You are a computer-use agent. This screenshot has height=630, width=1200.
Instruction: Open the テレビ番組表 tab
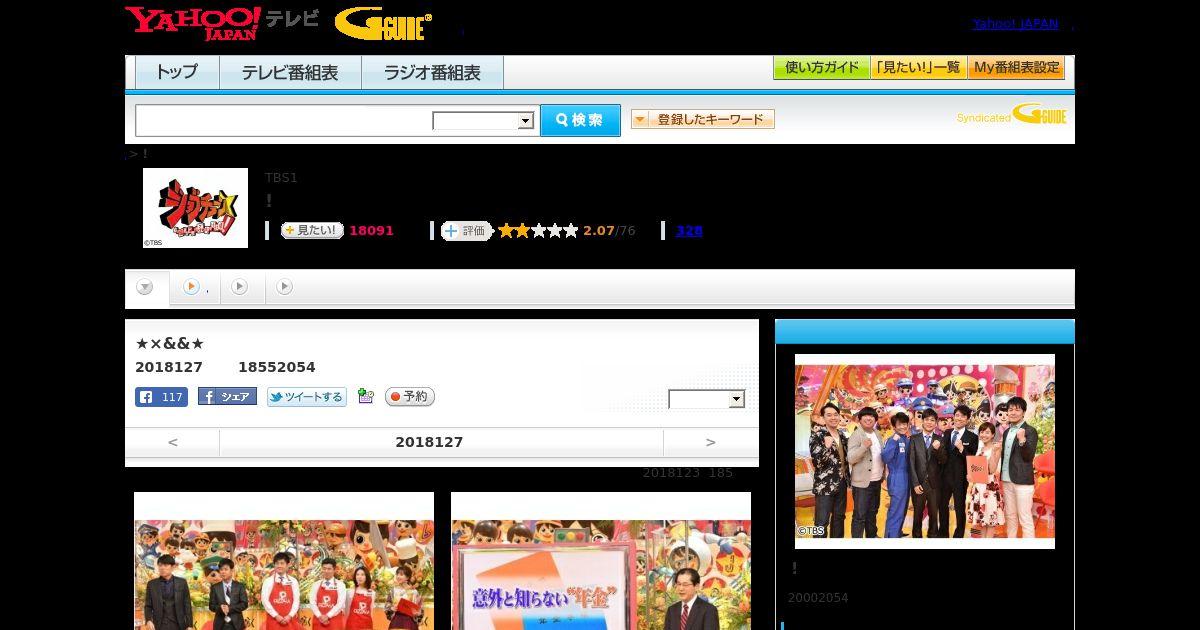click(290, 72)
